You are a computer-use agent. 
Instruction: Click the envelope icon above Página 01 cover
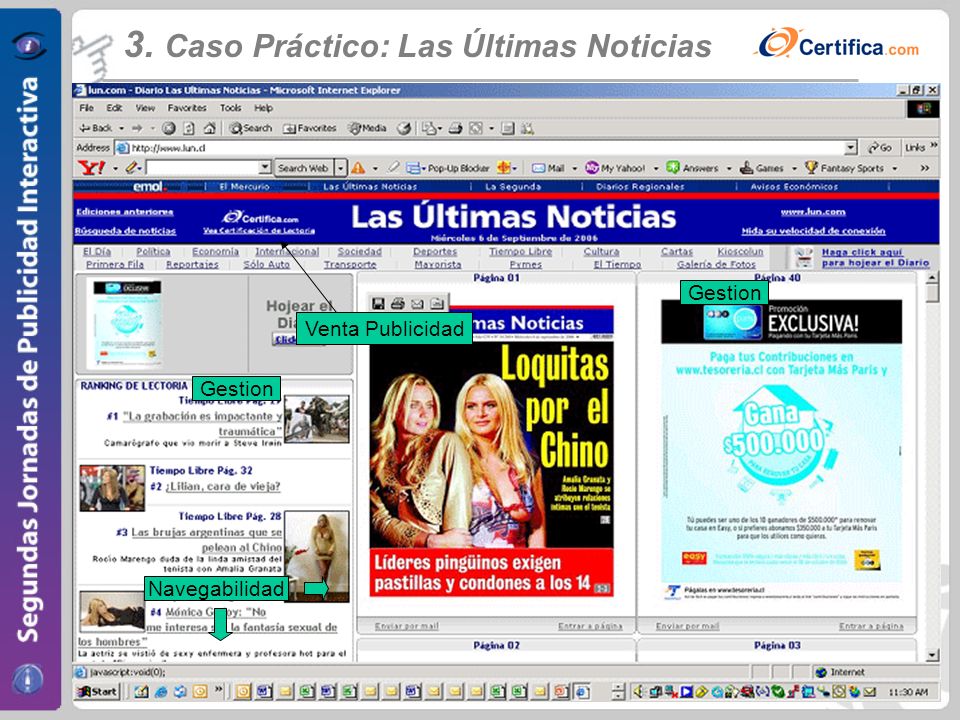coord(417,303)
